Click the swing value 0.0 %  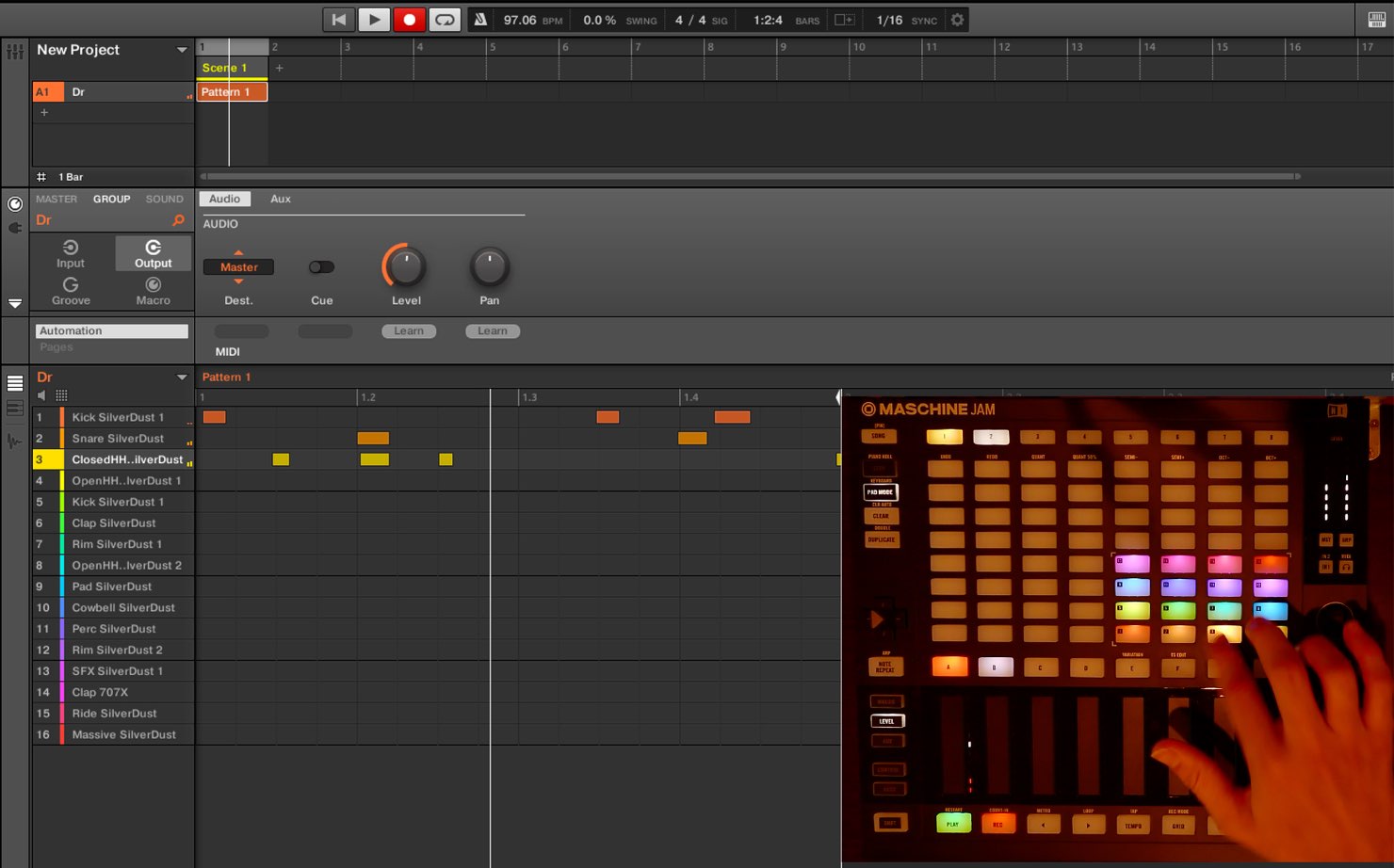pos(599,20)
